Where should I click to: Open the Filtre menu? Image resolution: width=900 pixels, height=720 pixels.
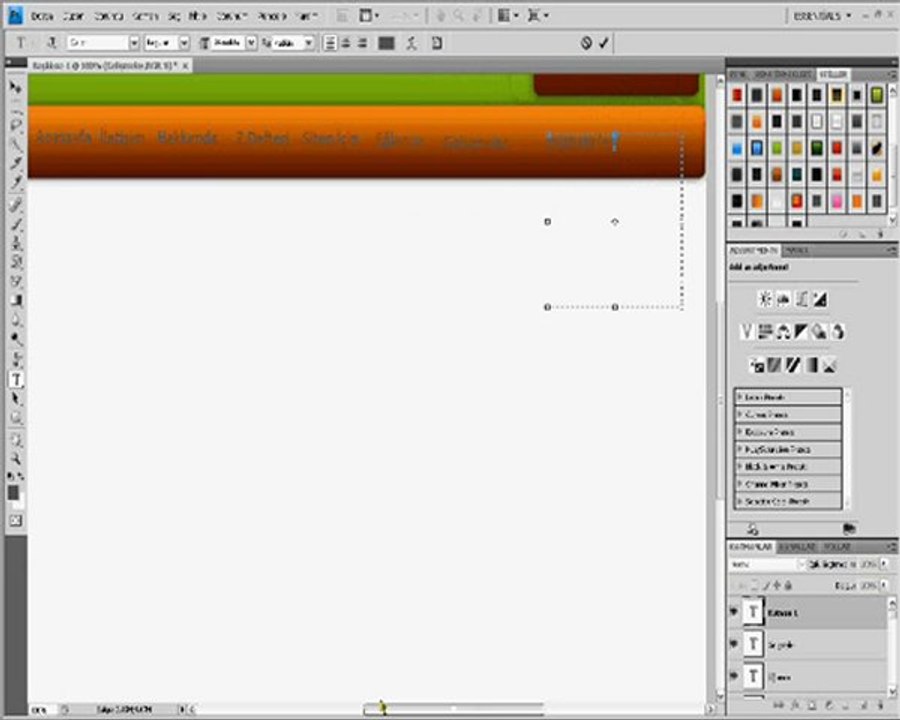197,16
